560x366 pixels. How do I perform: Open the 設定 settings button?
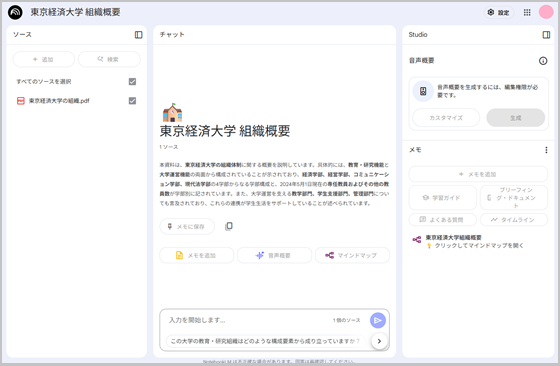tap(499, 12)
